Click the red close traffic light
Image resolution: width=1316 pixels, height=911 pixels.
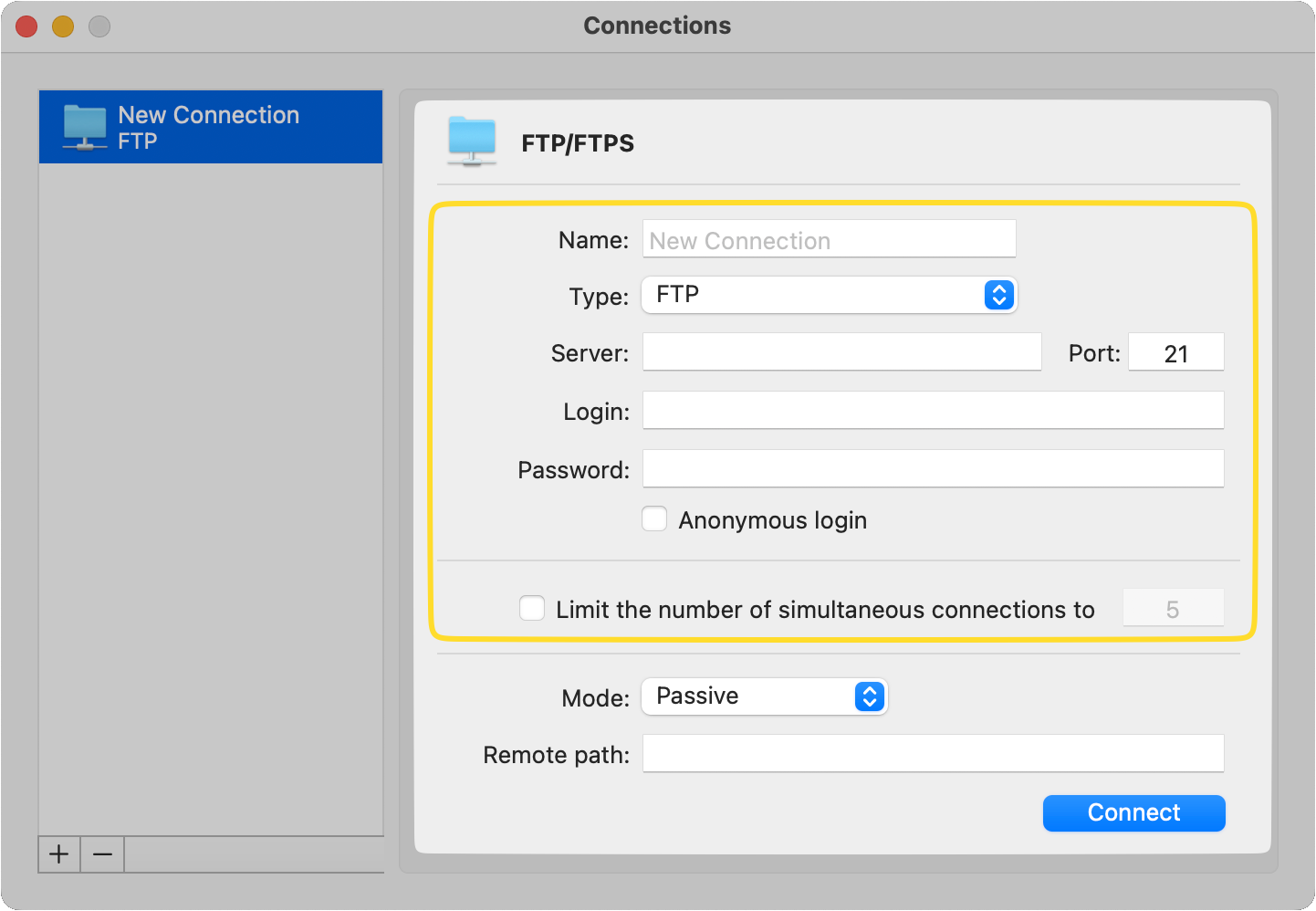point(26,26)
